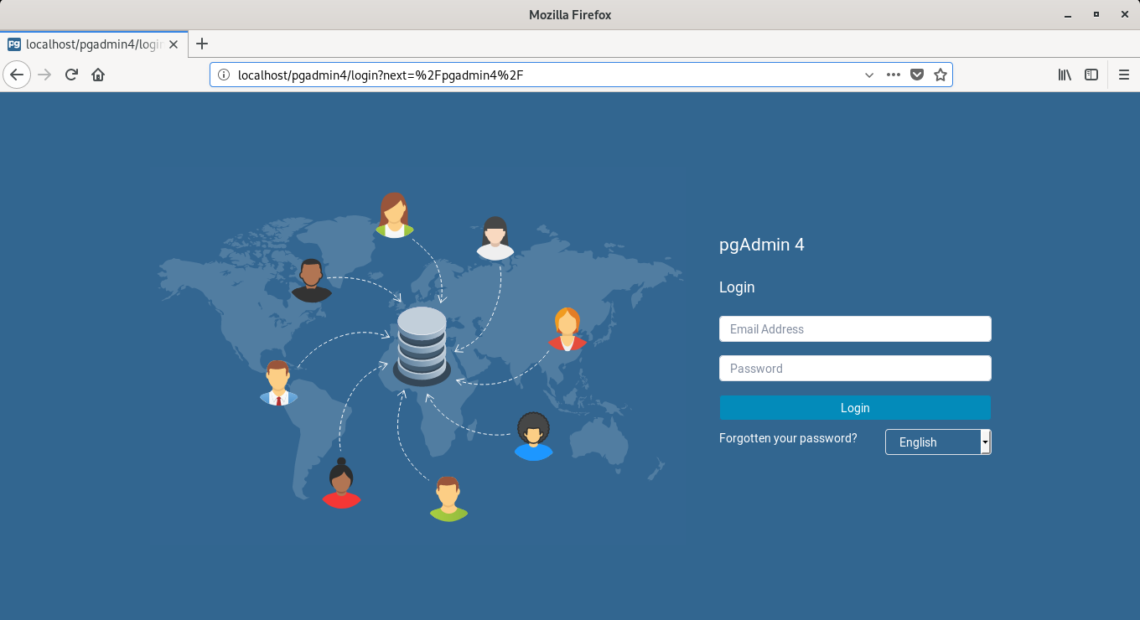This screenshot has width=1140, height=620.
Task: Click the pgAdmin 4 heading text
Action: [x=761, y=245]
